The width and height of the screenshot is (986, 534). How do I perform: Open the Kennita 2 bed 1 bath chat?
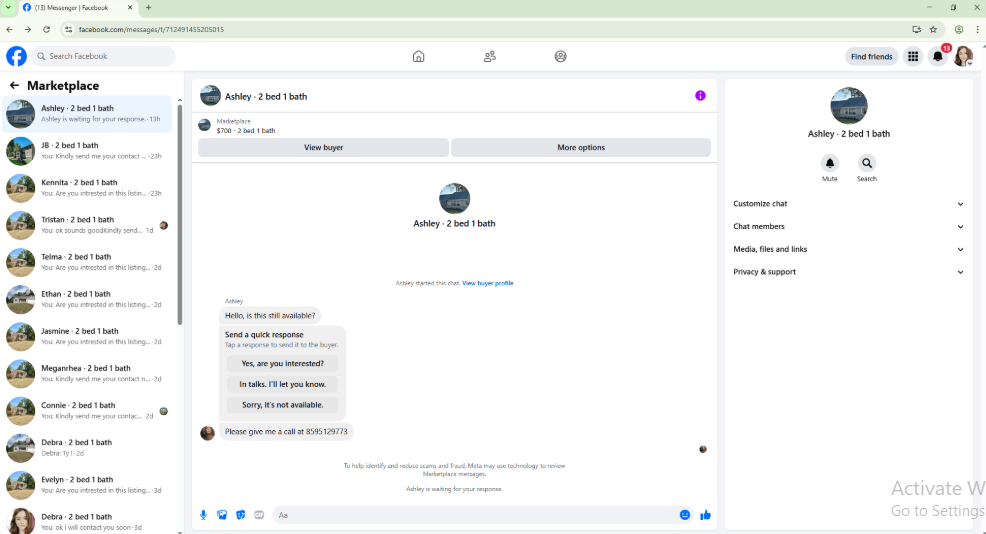point(87,188)
